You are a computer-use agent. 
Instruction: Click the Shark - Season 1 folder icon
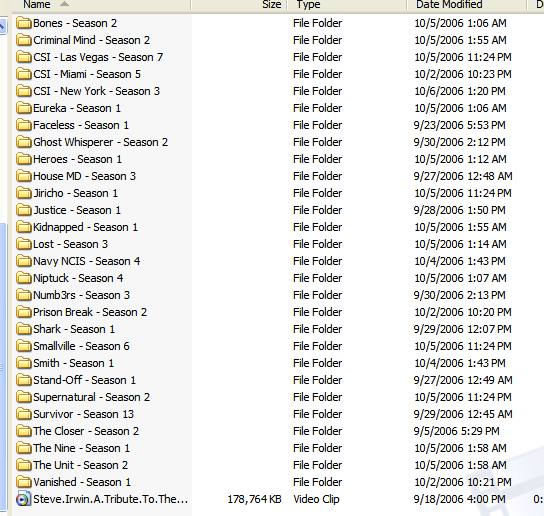pyautogui.click(x=24, y=329)
